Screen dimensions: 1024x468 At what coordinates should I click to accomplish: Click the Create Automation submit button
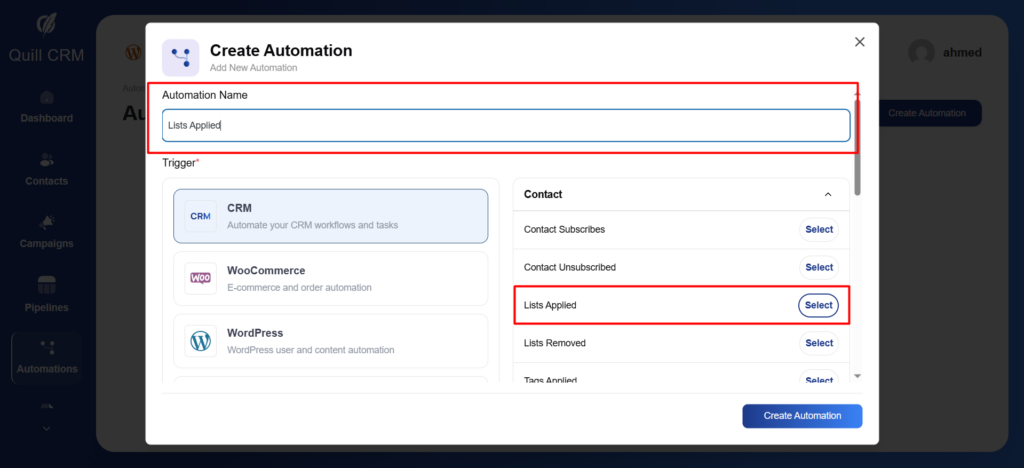[x=801, y=416]
